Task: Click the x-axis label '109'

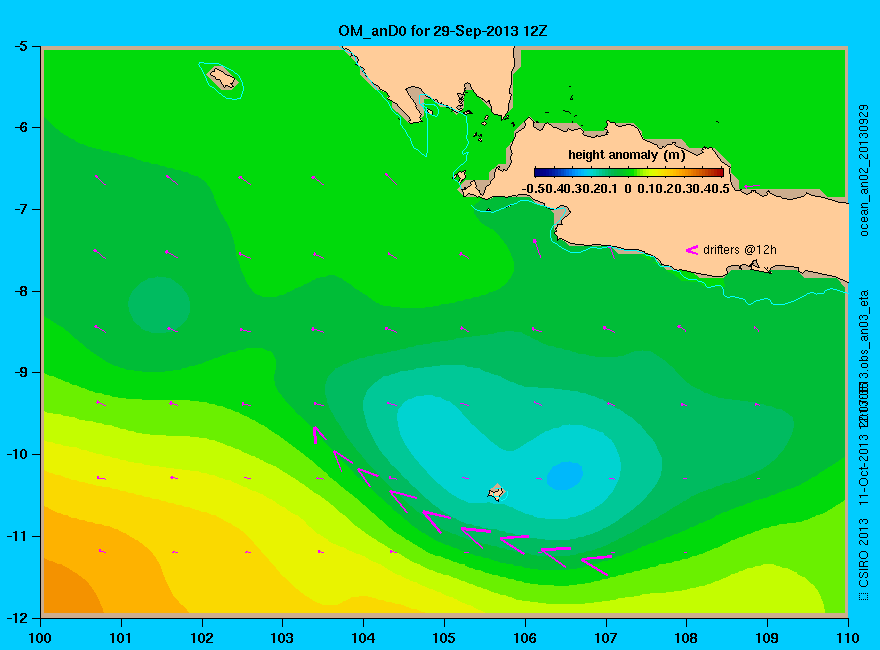Action: tap(767, 638)
